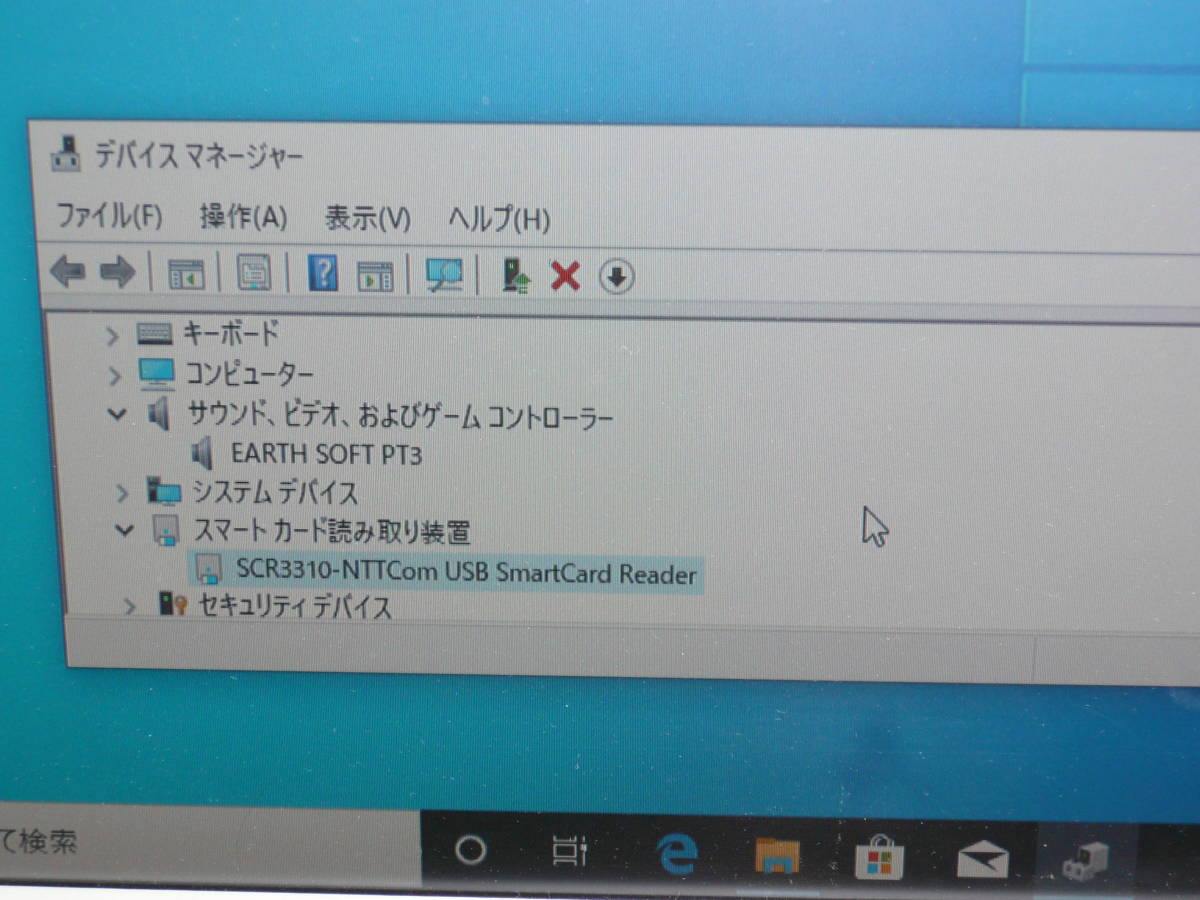Click the Back arrow toolbar icon

point(67,271)
